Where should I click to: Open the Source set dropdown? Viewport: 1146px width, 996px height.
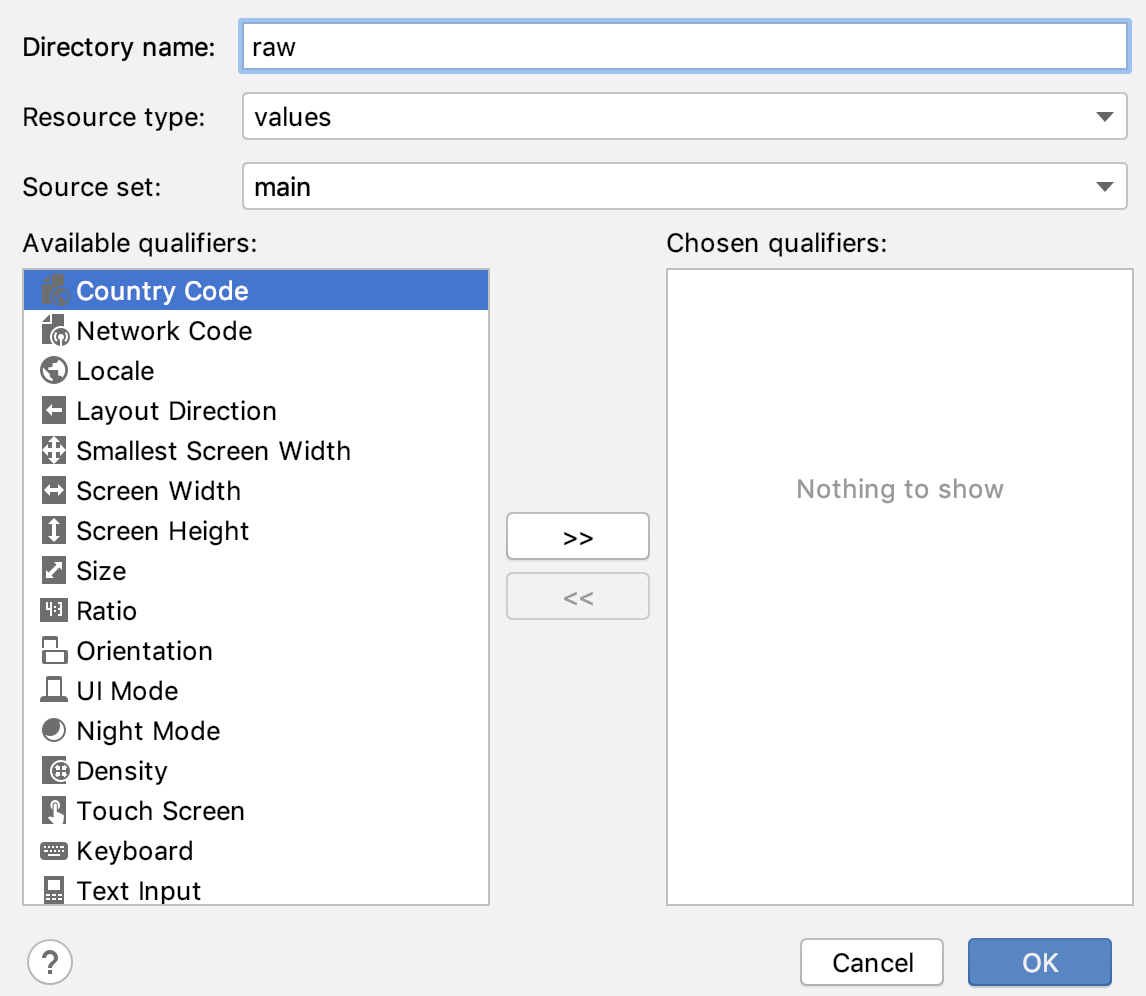click(684, 187)
